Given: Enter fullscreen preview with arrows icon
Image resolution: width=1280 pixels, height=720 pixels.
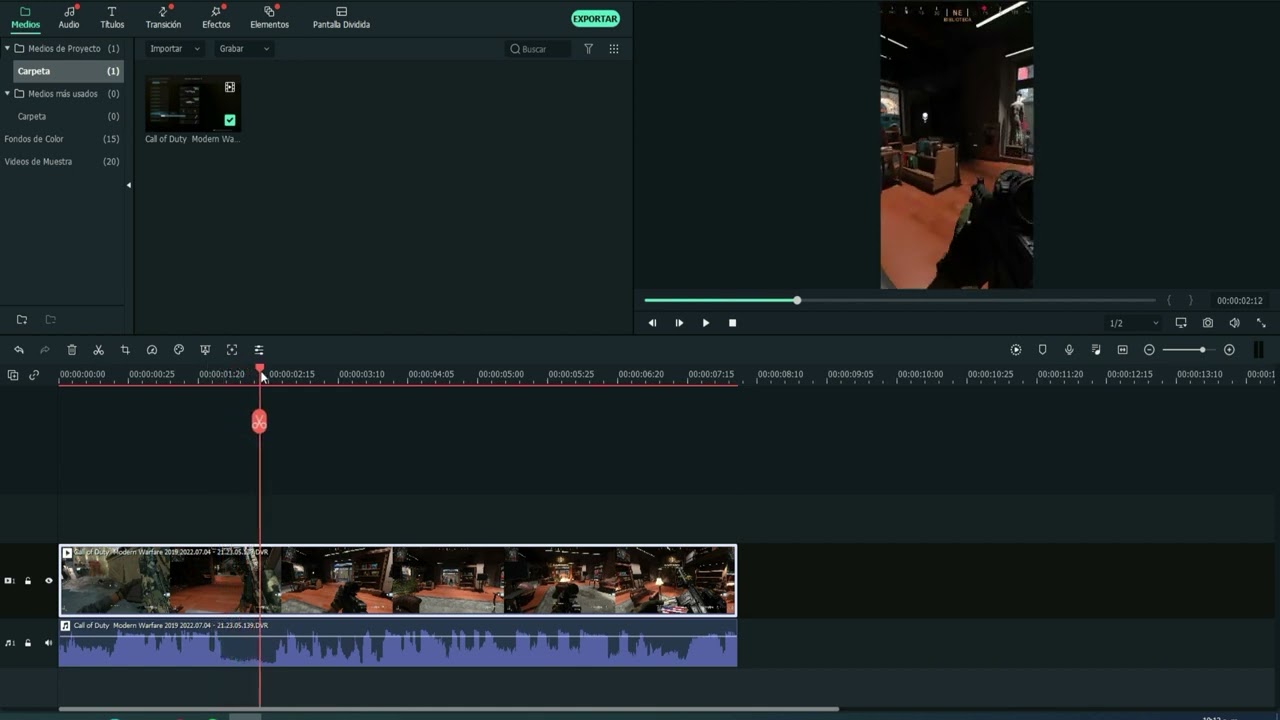Looking at the screenshot, I should 1261,323.
